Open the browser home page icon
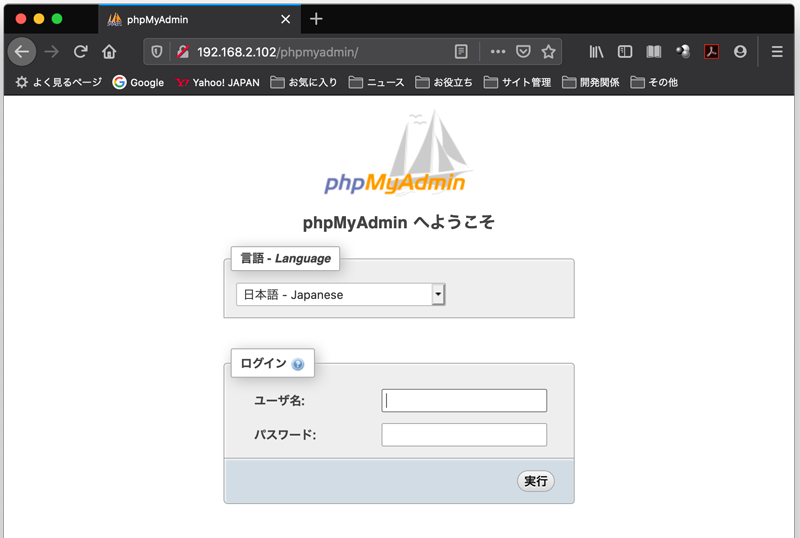The image size is (800, 538). 109,52
